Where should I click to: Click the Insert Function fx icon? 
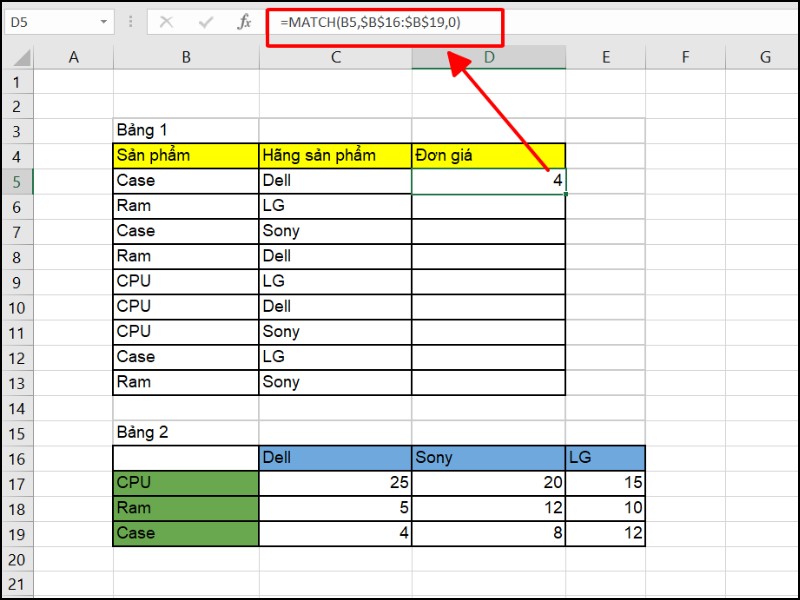[244, 22]
